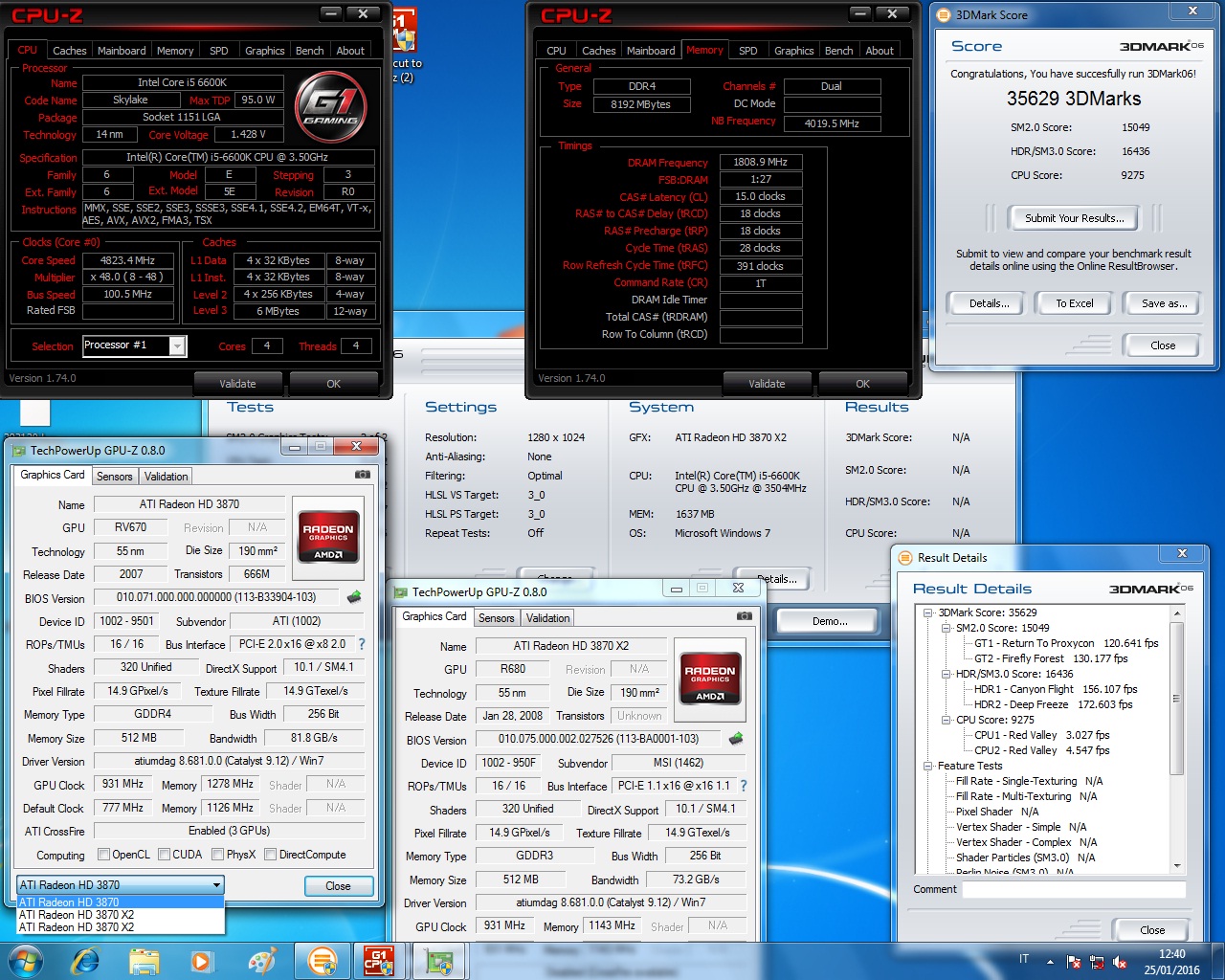Click Validate button in left CPU-Z window
The image size is (1225, 980).
237,384
